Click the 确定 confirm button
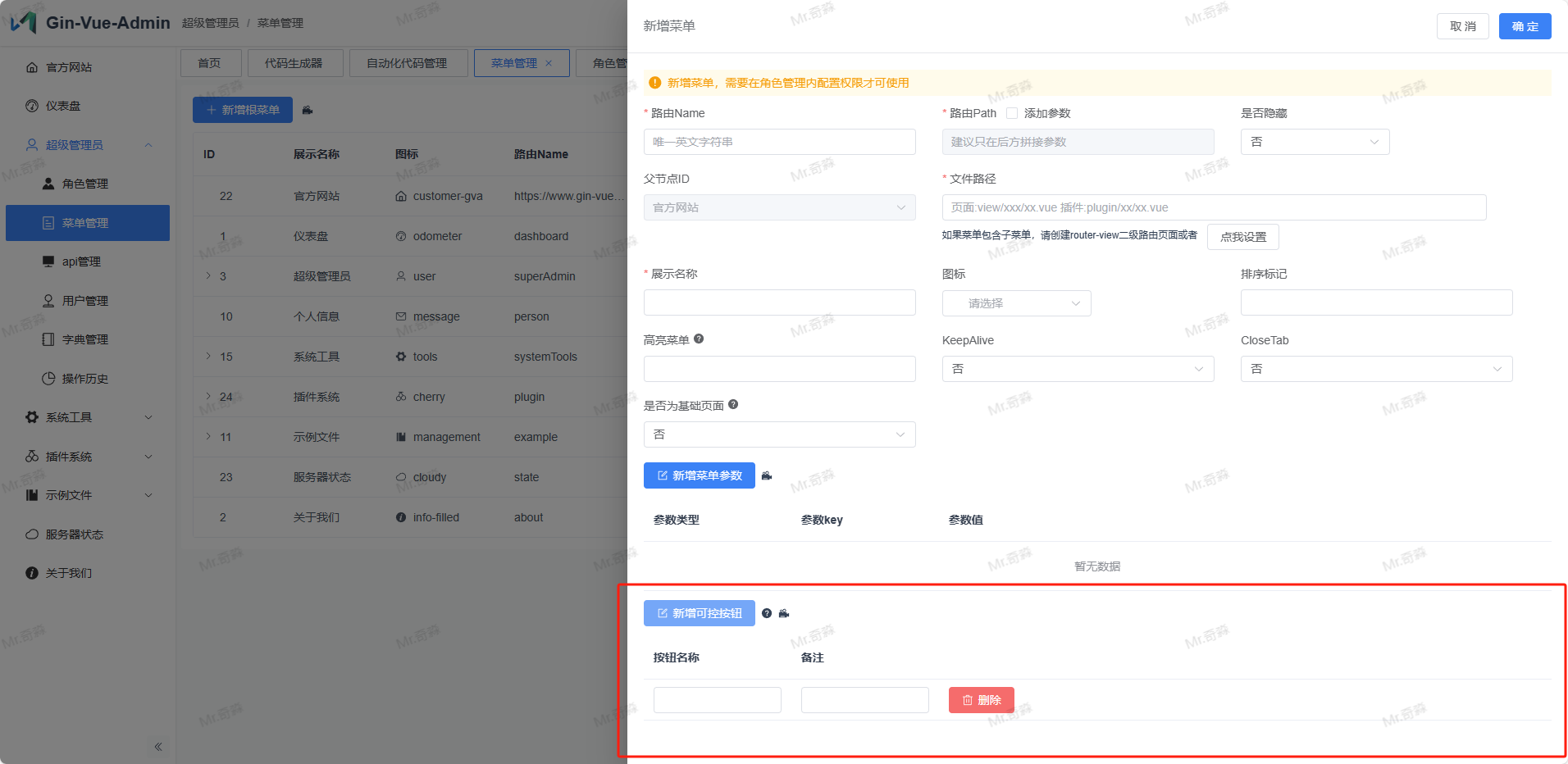Viewport: 1568px width, 764px height. click(1525, 26)
